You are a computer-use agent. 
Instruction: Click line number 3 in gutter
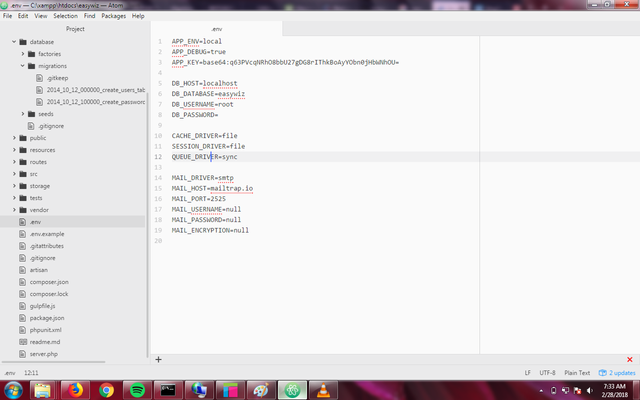[x=160, y=62]
